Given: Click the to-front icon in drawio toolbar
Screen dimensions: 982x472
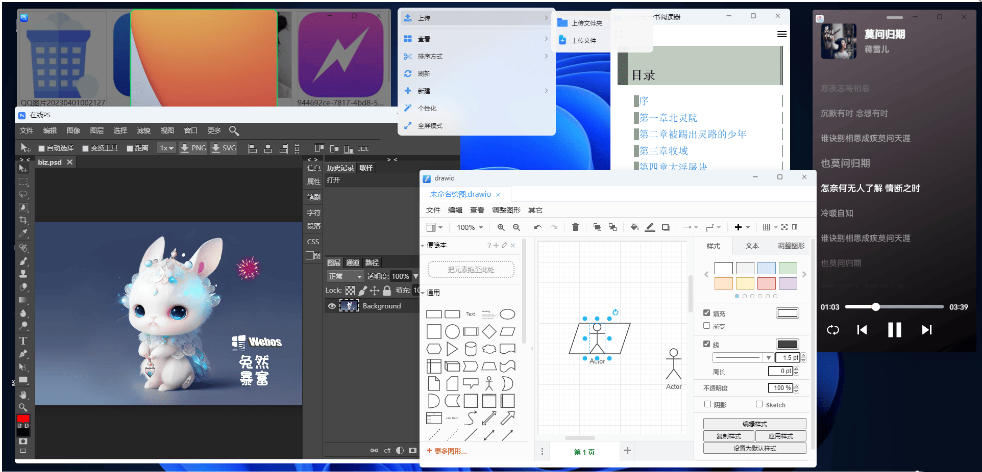Looking at the screenshot, I should (x=597, y=227).
